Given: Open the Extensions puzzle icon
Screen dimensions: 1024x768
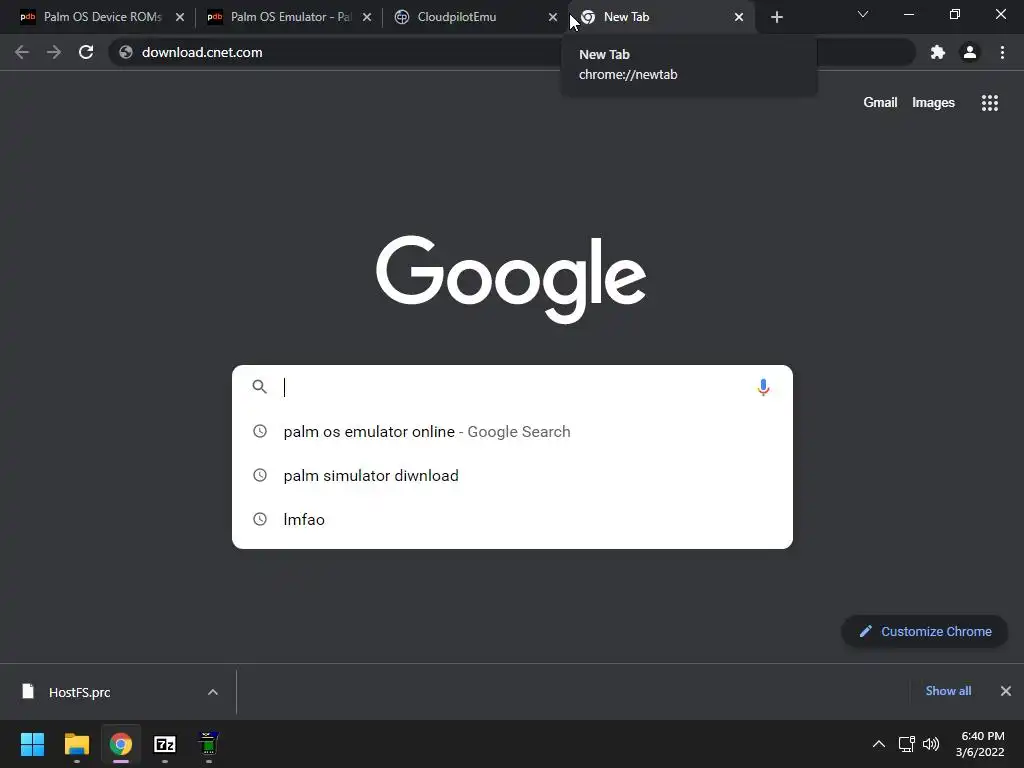Looking at the screenshot, I should [938, 52].
